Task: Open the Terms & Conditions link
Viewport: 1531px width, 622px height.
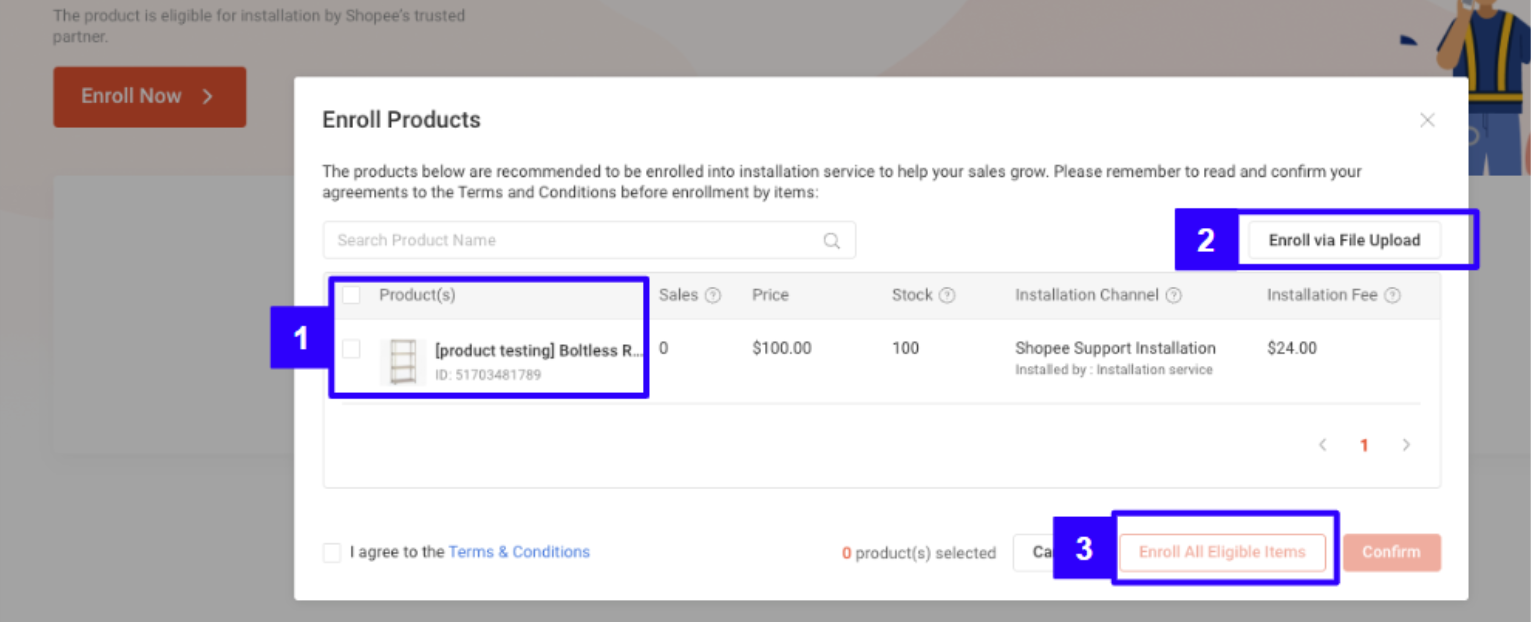Action: point(519,552)
